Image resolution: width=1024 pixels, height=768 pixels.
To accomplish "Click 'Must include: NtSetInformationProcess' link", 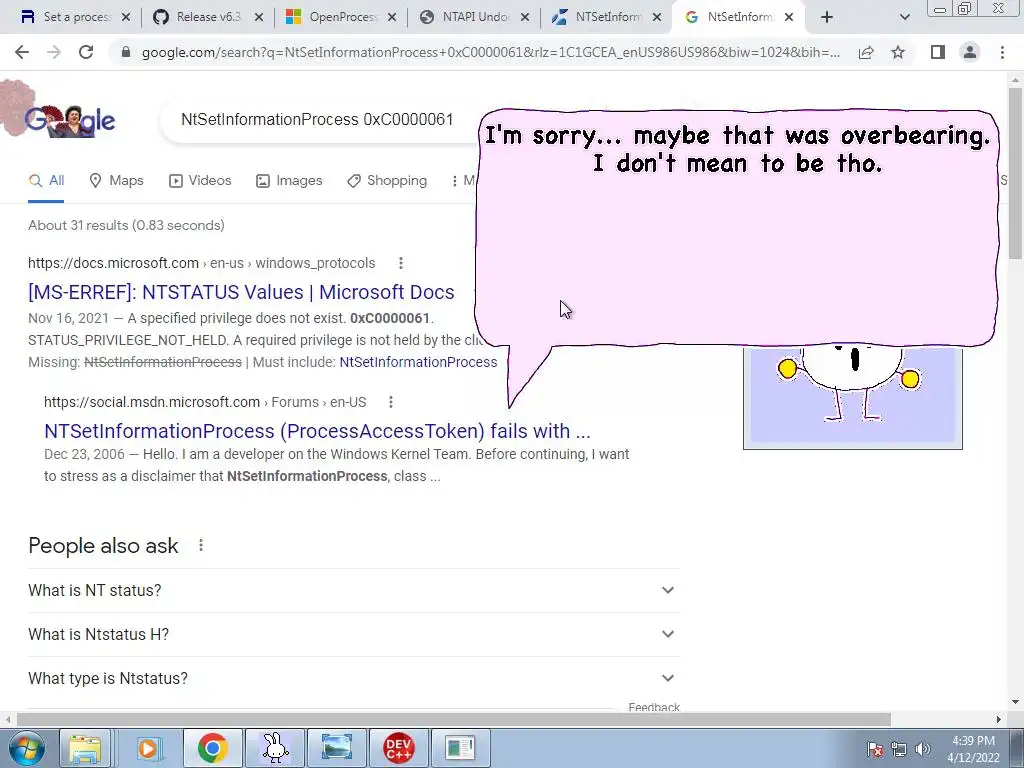I will [418, 362].
